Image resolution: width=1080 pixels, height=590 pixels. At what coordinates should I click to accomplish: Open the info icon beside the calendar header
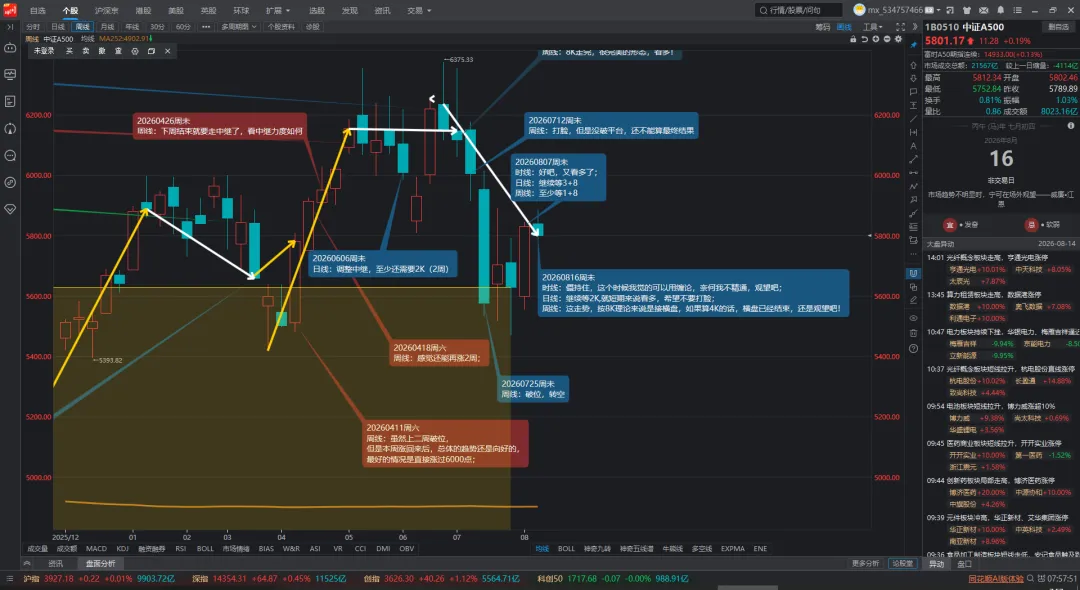(x=1071, y=126)
